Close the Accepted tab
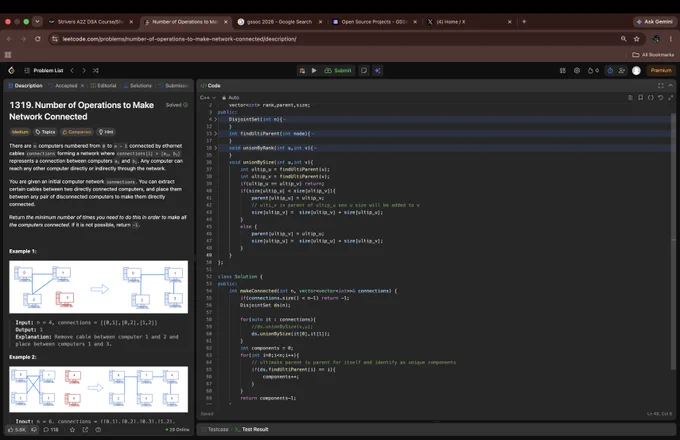The width and height of the screenshot is (680, 440). [82, 85]
